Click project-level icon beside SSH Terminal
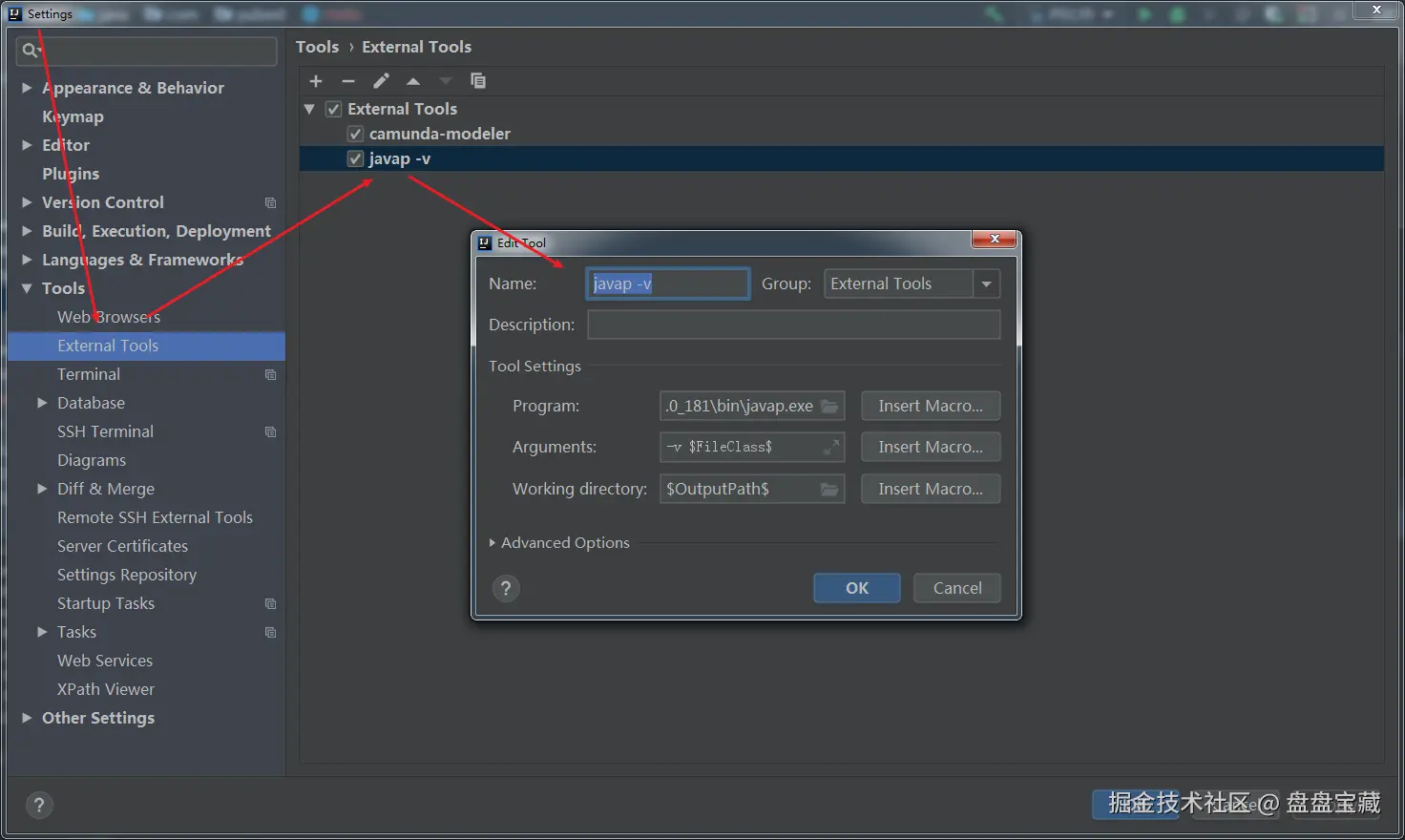Image resolution: width=1405 pixels, height=840 pixels. (270, 431)
